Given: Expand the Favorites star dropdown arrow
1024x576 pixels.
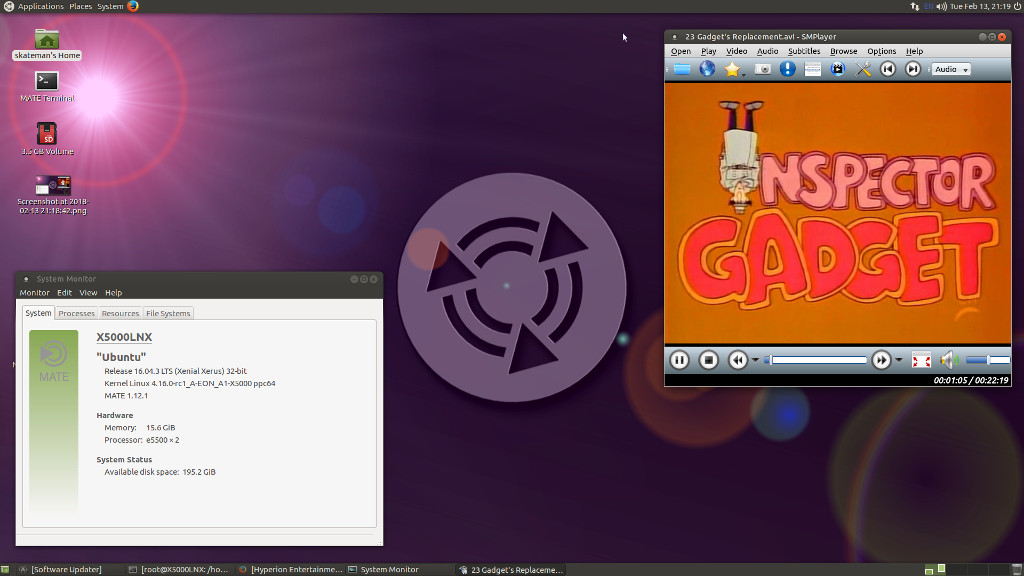Looking at the screenshot, I should pos(743,74).
